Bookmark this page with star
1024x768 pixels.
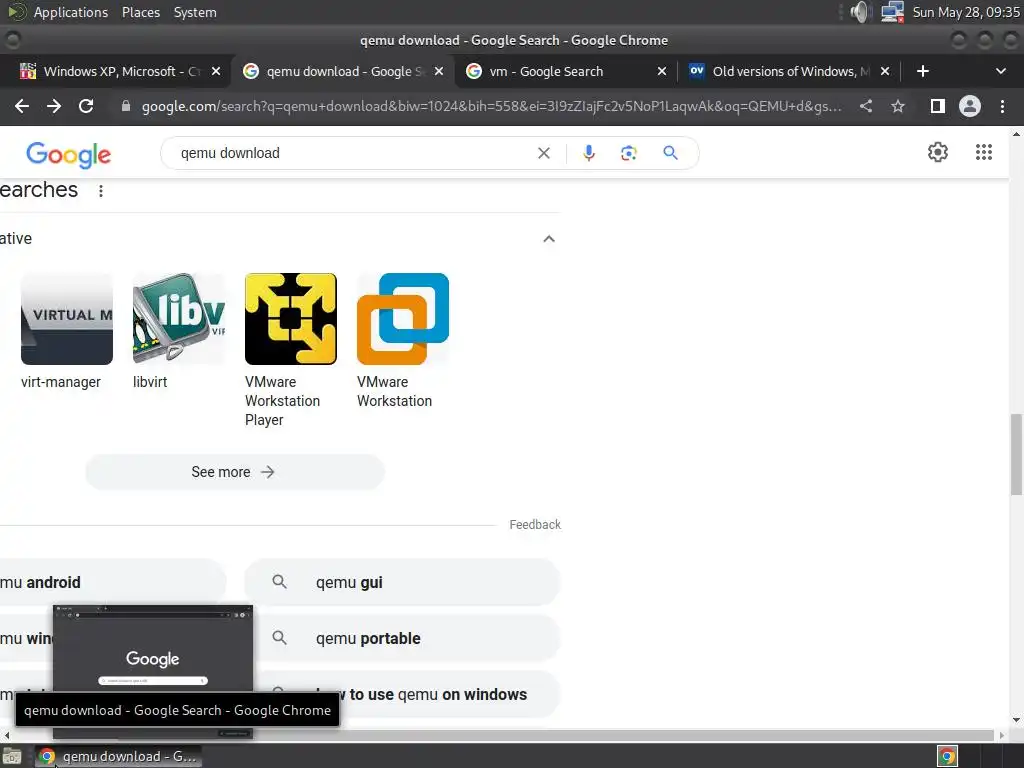click(898, 106)
